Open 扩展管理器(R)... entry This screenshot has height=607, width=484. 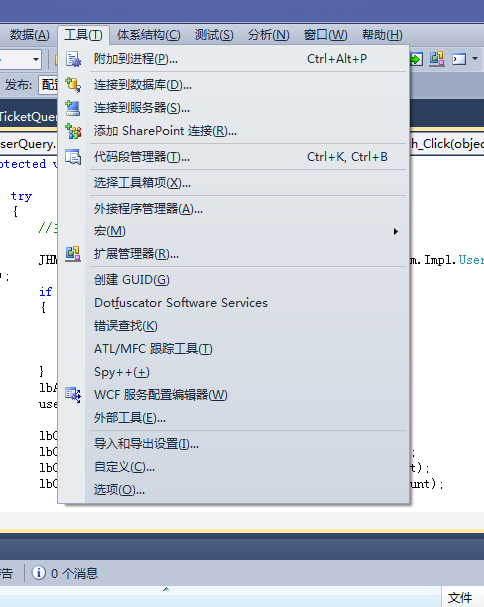point(233,254)
